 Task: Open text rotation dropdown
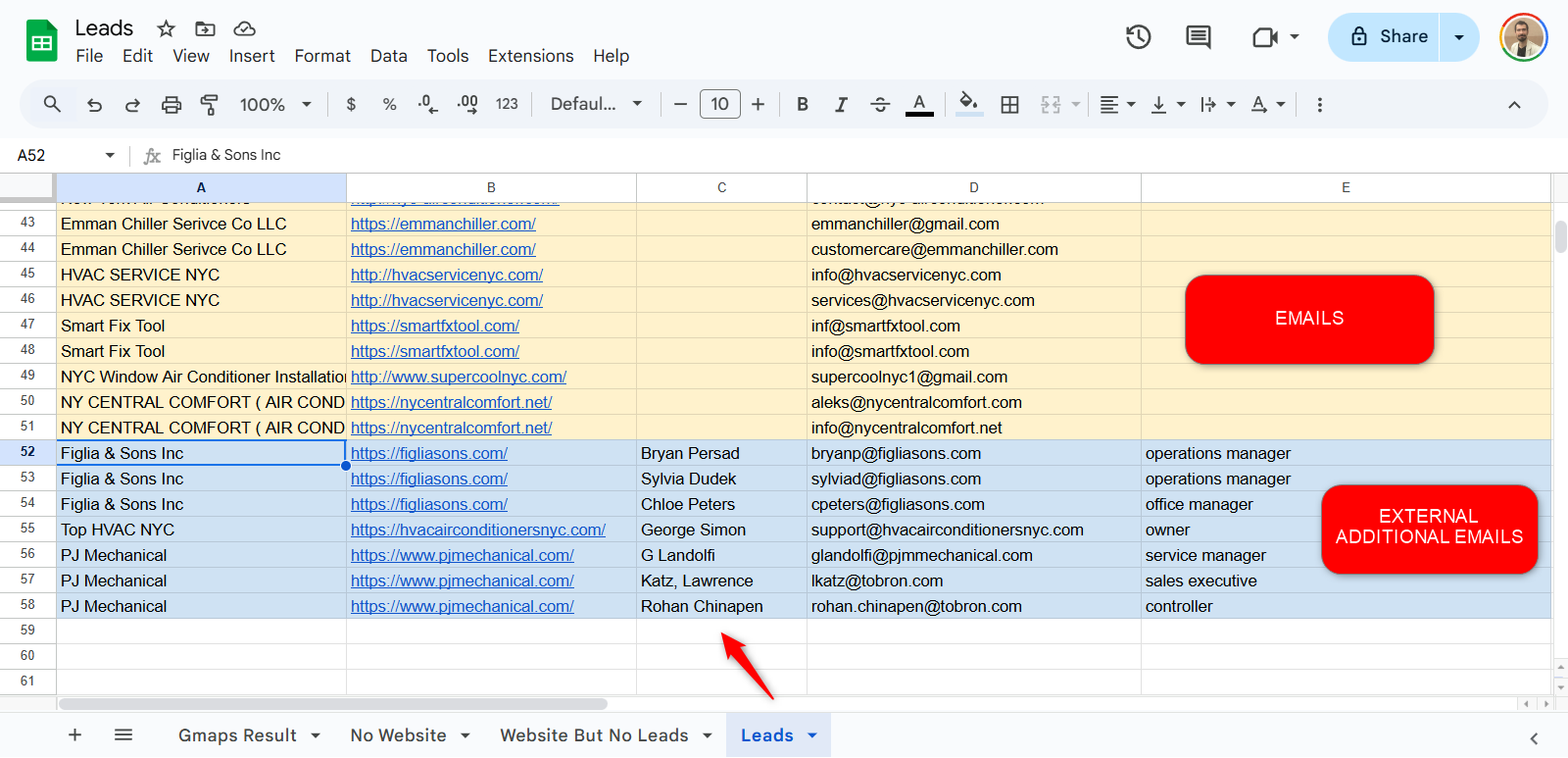(x=1268, y=104)
